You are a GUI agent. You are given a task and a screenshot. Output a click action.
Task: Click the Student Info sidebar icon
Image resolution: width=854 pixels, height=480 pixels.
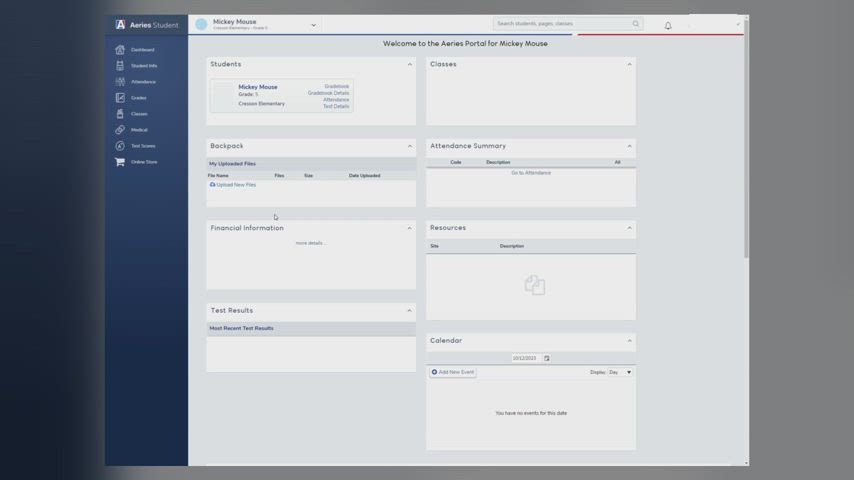[x=120, y=66]
